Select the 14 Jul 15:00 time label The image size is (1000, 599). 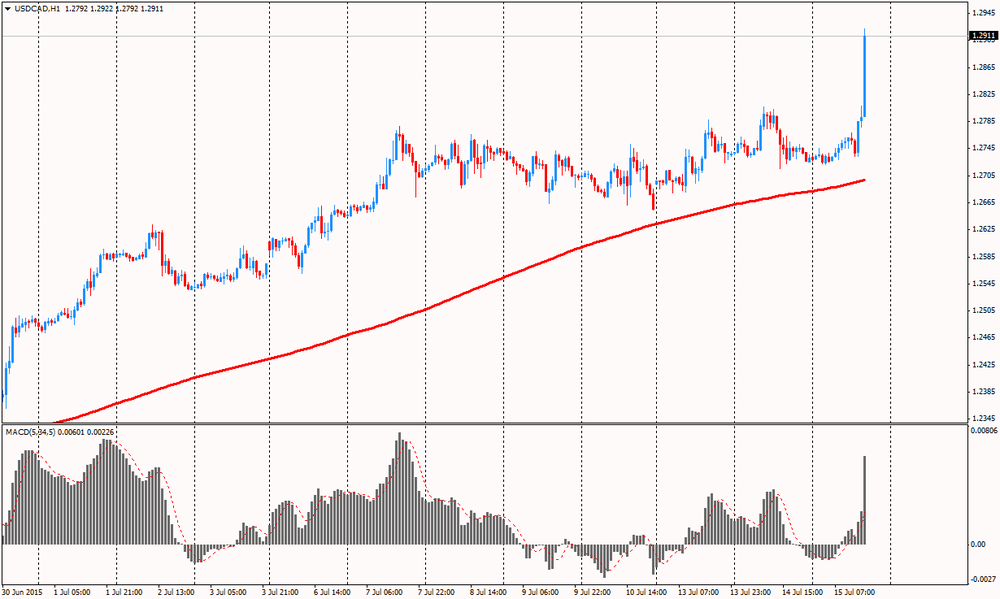click(802, 593)
